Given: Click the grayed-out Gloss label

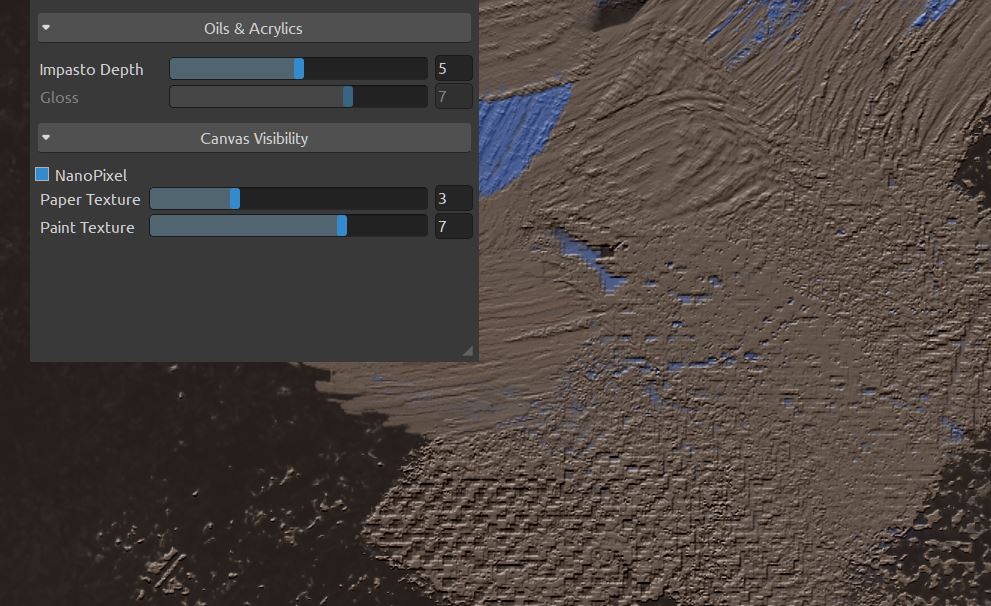Looking at the screenshot, I should click(60, 97).
